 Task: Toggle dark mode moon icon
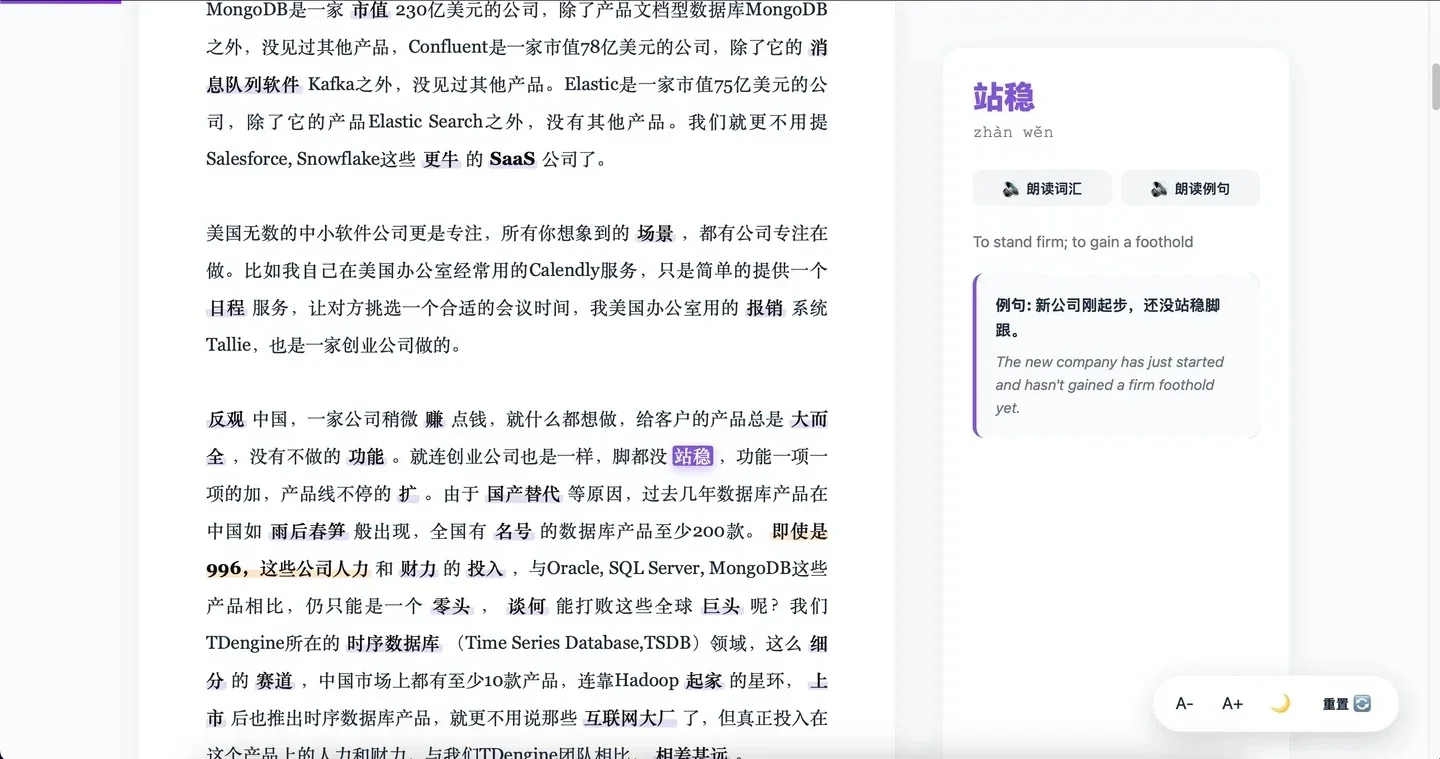[1280, 704]
